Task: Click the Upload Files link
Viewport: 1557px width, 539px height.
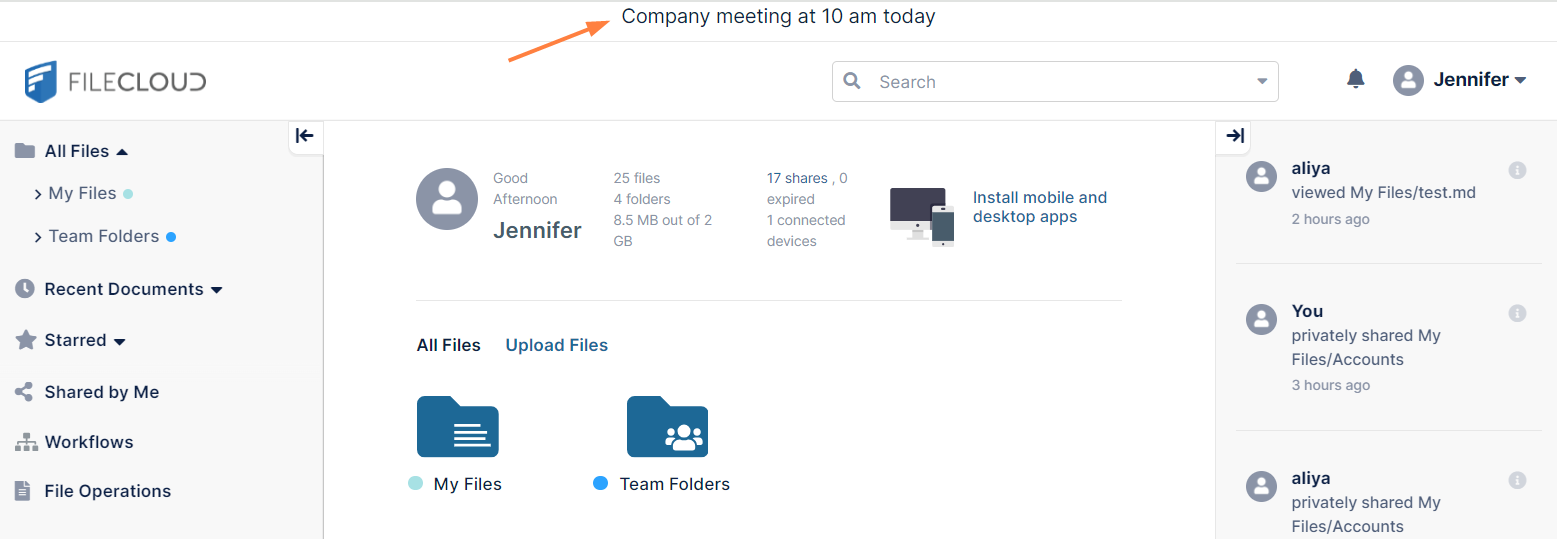Action: coord(556,345)
